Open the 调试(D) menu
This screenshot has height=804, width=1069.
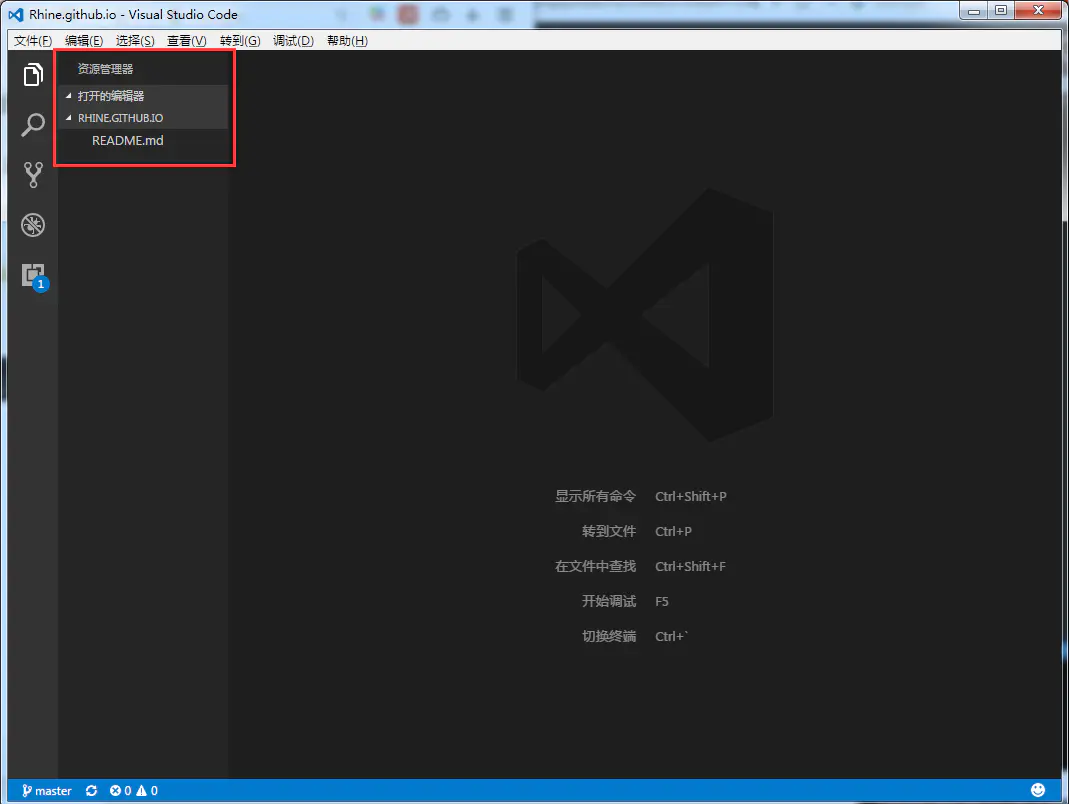point(293,41)
